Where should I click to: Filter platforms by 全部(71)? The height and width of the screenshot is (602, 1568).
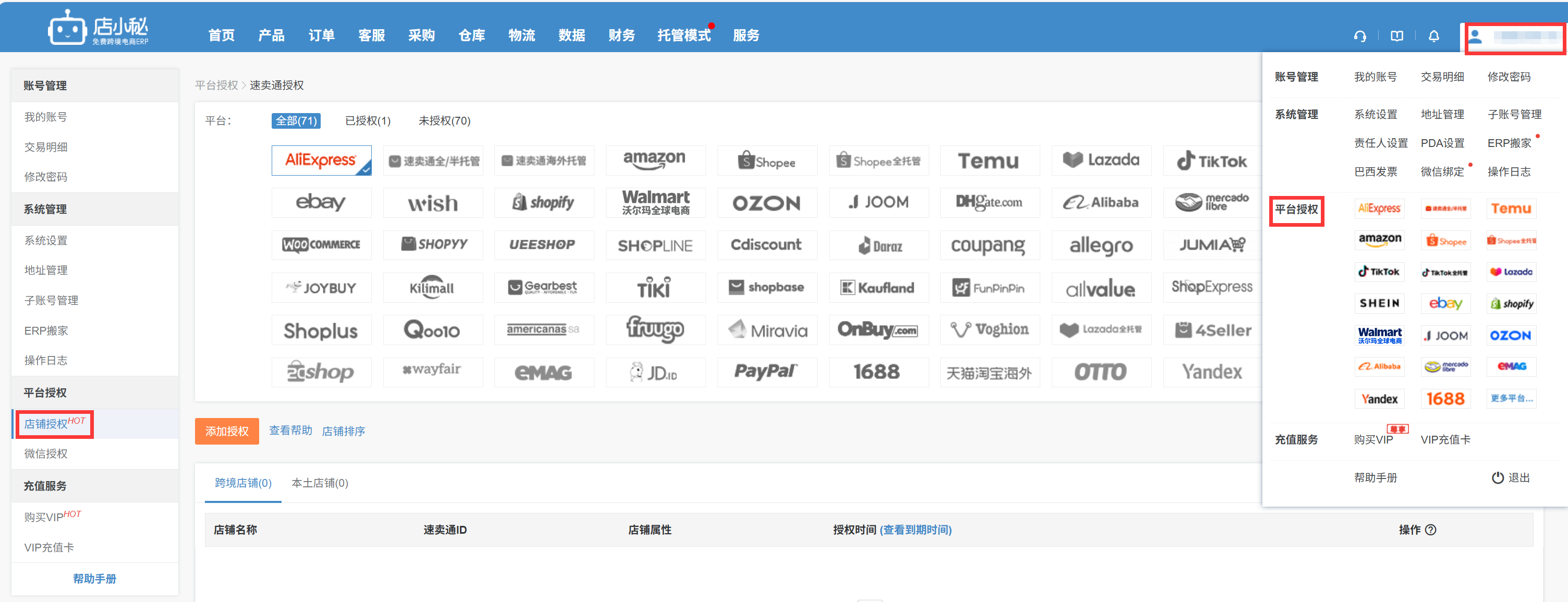point(296,120)
